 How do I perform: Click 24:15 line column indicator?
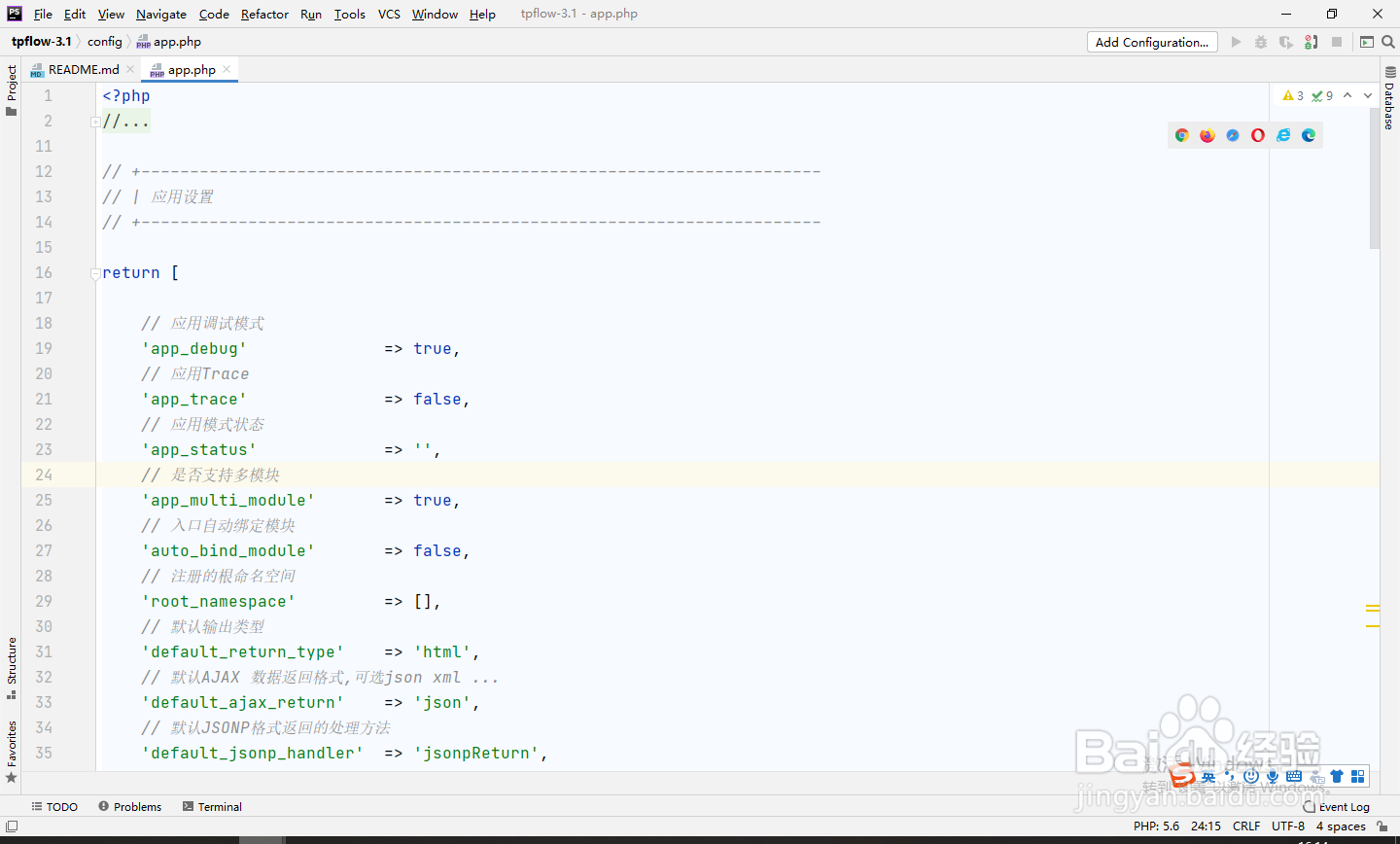(x=1206, y=826)
